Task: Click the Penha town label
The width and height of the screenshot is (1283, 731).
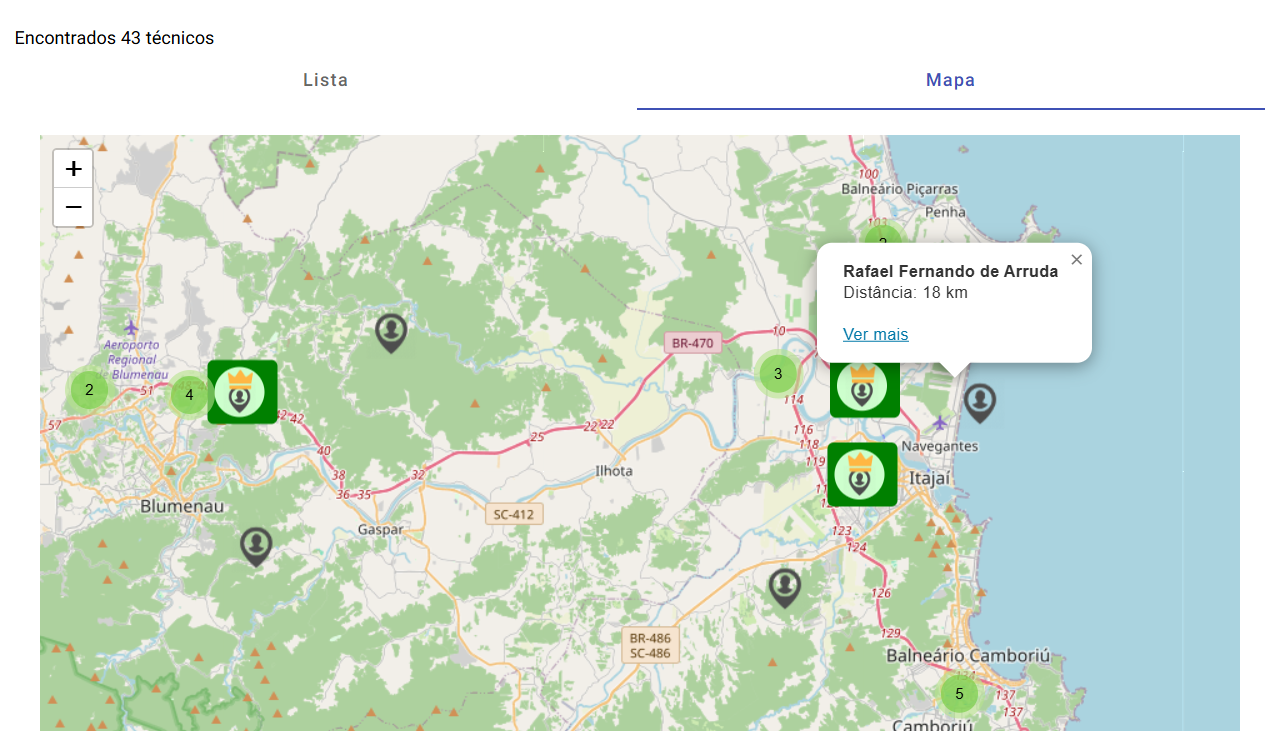Action: [x=946, y=212]
